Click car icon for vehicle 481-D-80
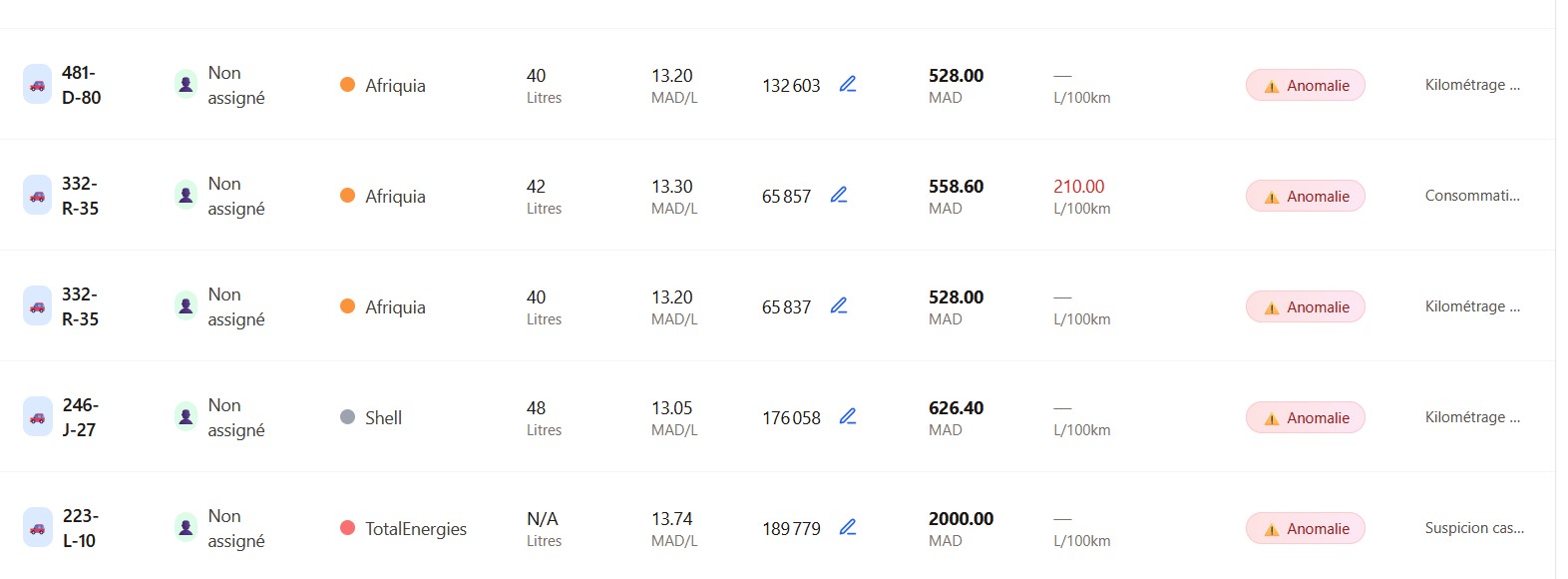 (37, 85)
